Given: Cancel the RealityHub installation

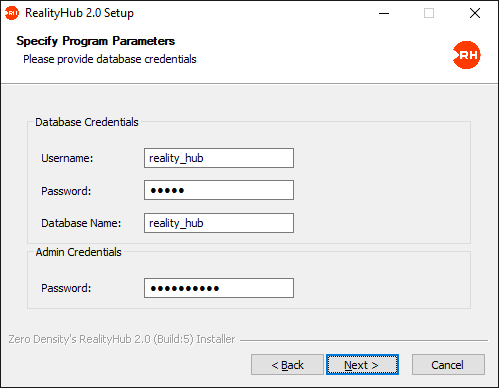Looking at the screenshot, I should pyautogui.click(x=448, y=365).
